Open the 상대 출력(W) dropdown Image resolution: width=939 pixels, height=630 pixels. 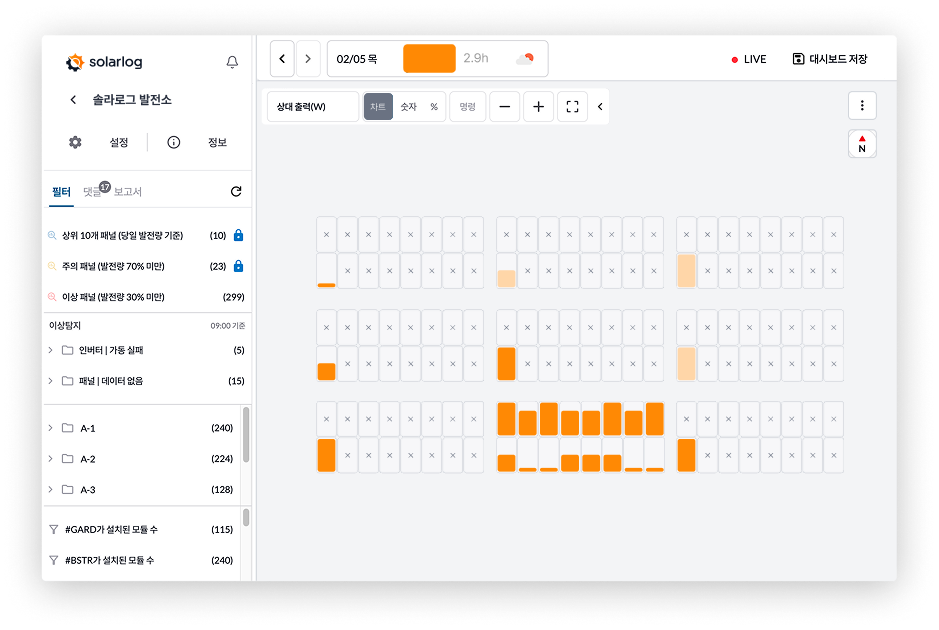(x=311, y=107)
